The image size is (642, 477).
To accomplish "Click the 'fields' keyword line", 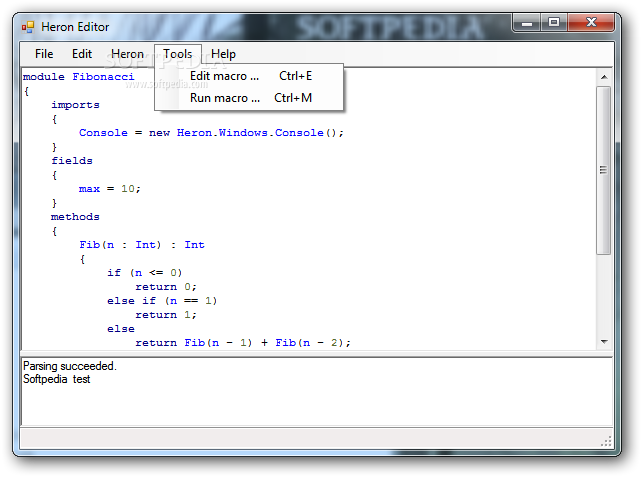I will pyautogui.click(x=72, y=161).
